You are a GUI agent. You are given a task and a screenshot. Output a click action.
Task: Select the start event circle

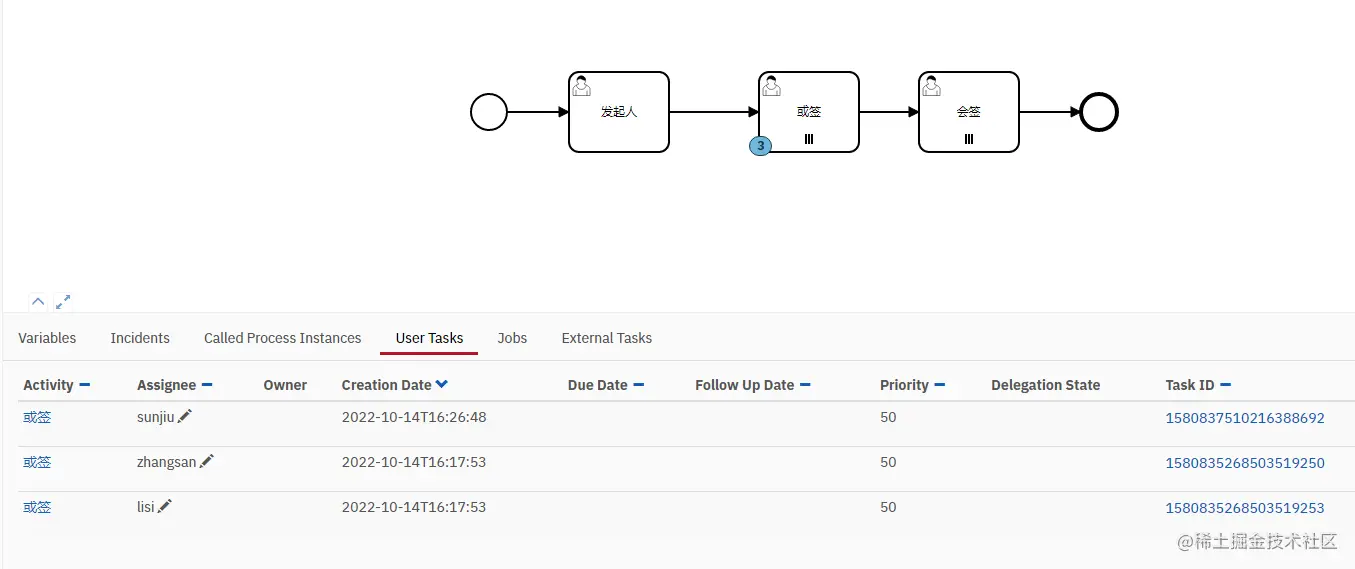click(x=489, y=112)
